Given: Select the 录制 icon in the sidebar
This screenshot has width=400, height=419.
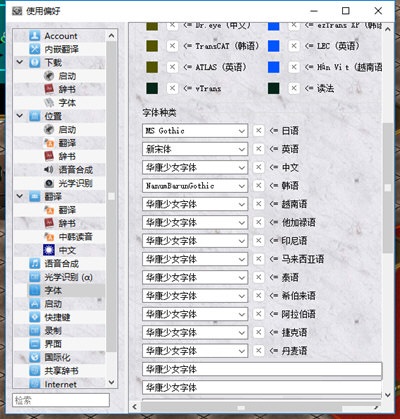Looking at the screenshot, I should [35, 330].
